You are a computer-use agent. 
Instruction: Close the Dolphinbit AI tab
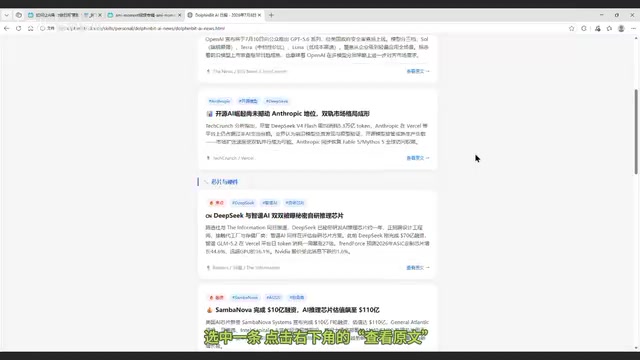(260, 15)
